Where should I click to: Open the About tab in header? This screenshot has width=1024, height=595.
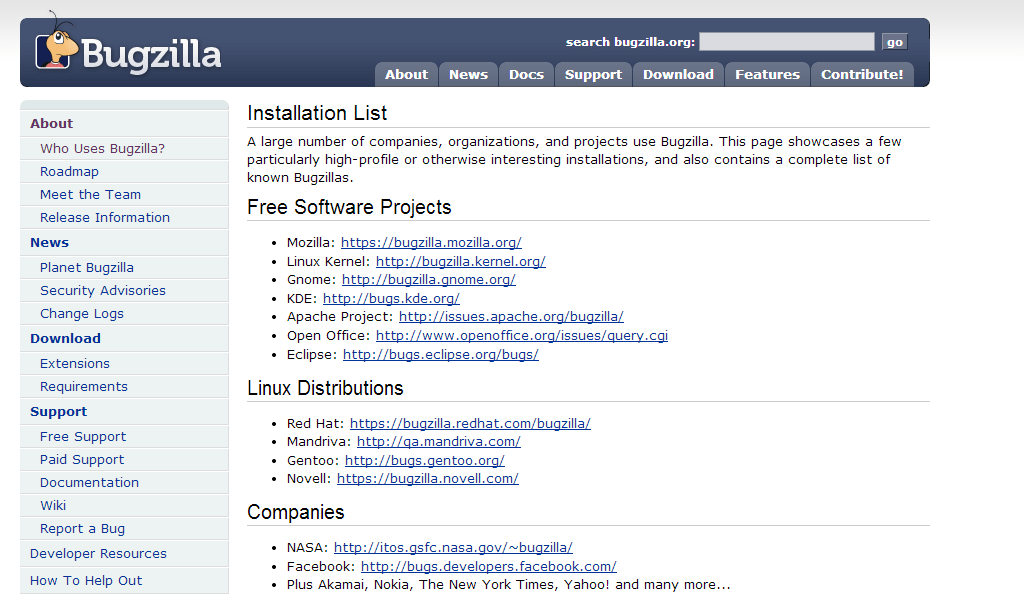(406, 75)
